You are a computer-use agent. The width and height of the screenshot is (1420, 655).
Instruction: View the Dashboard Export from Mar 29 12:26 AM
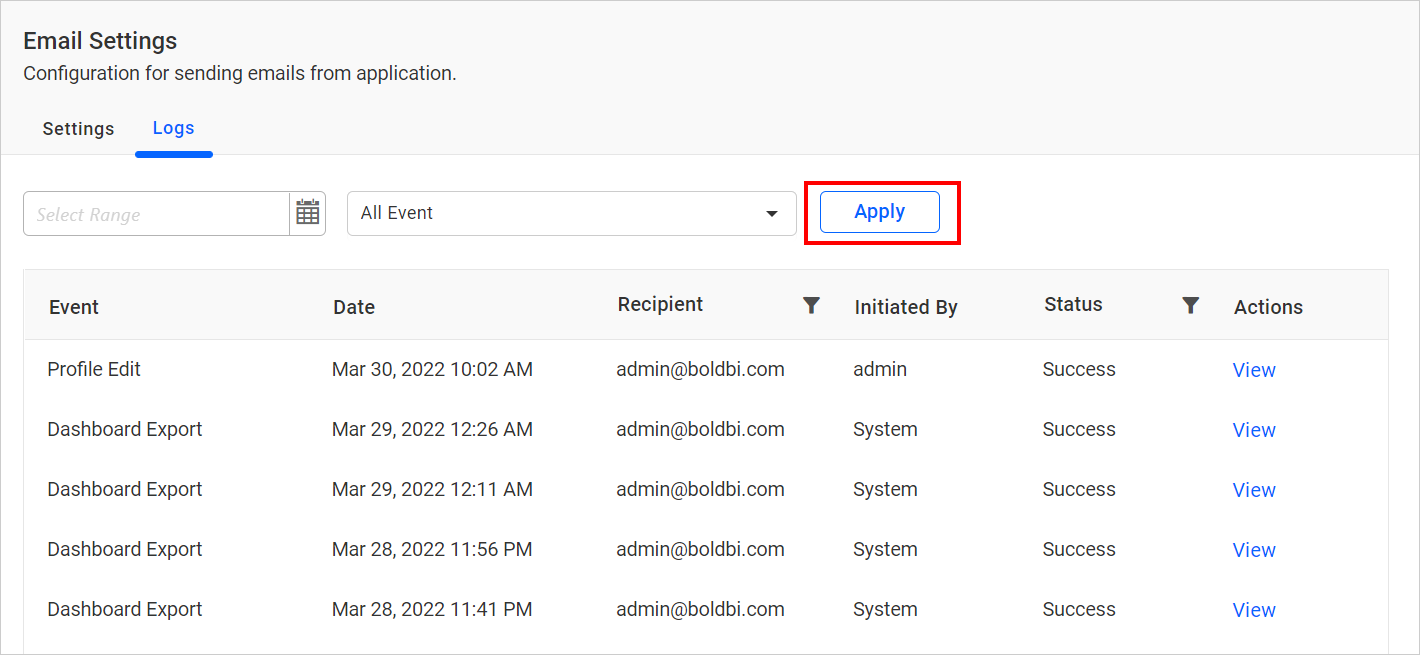pyautogui.click(x=1254, y=429)
